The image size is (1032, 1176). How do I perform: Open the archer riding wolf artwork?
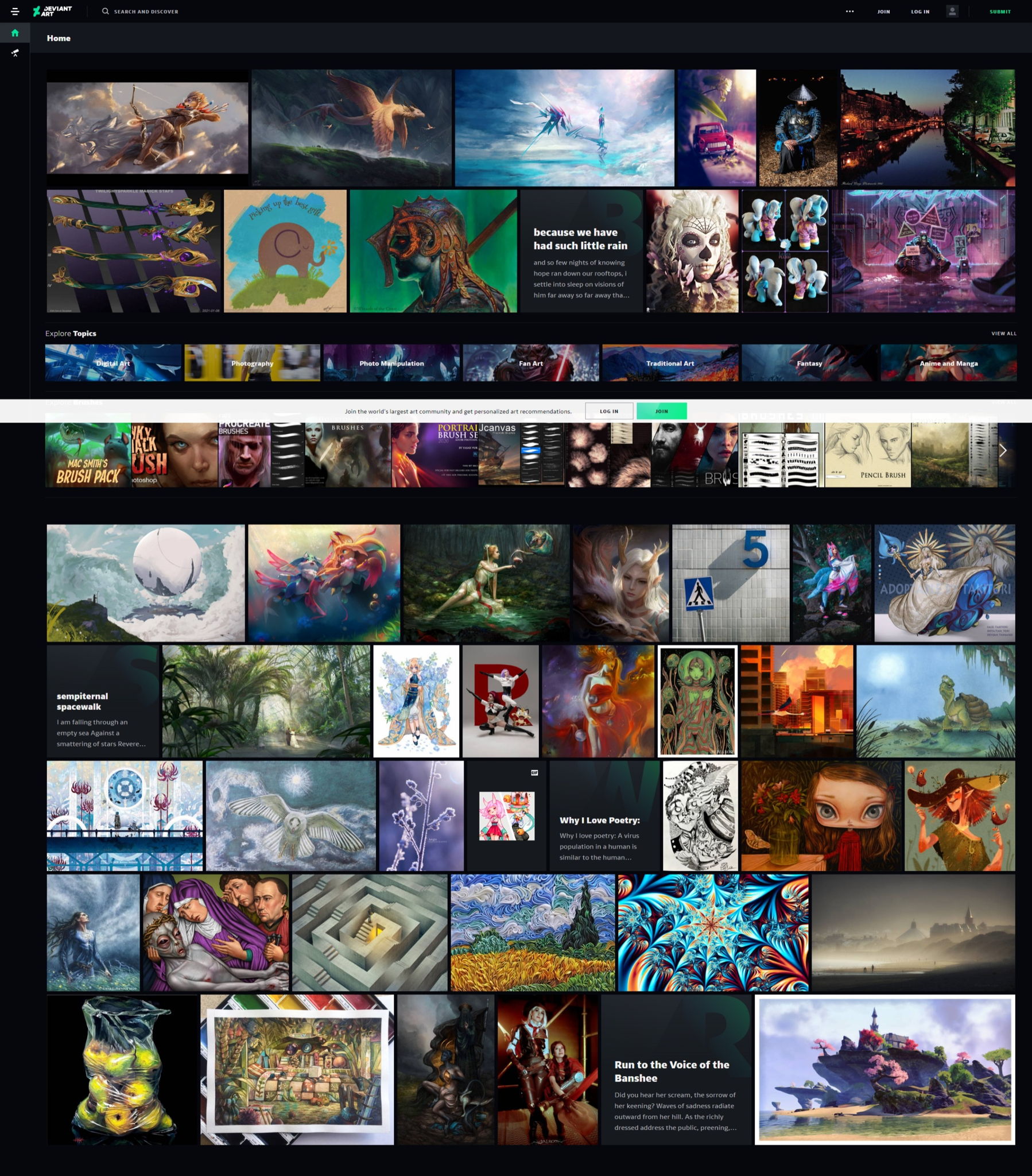[x=148, y=127]
